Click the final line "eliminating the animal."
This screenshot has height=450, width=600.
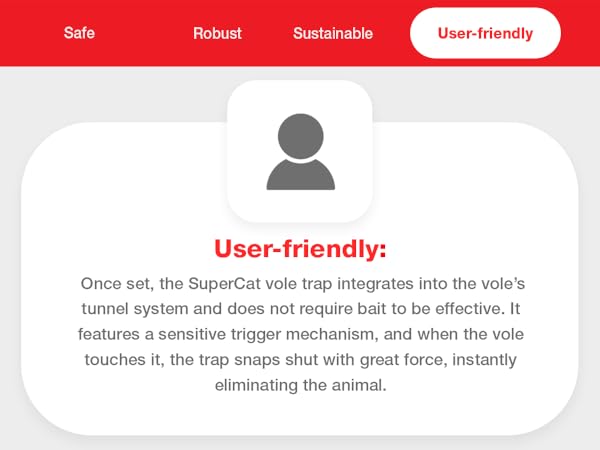301,385
